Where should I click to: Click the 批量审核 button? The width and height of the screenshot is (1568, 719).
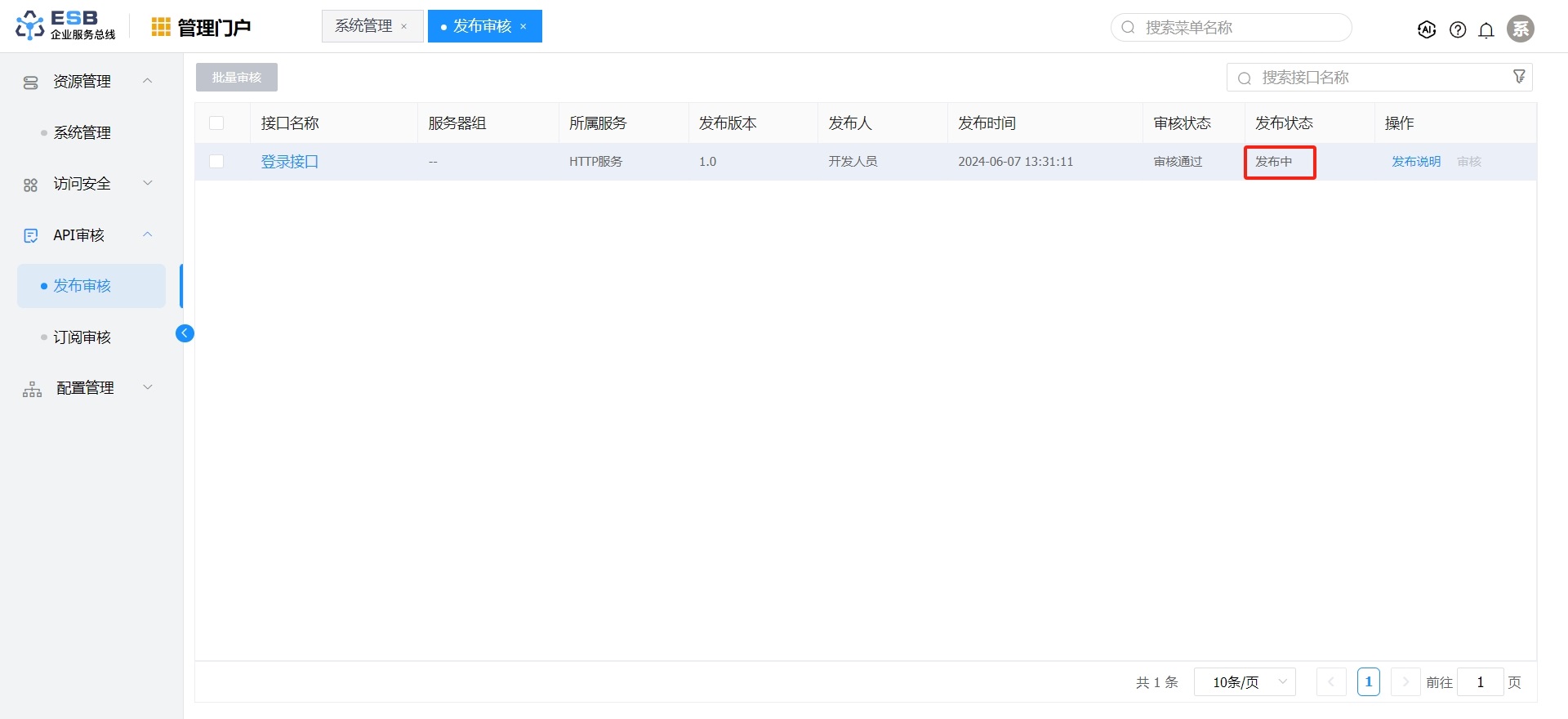click(x=237, y=78)
